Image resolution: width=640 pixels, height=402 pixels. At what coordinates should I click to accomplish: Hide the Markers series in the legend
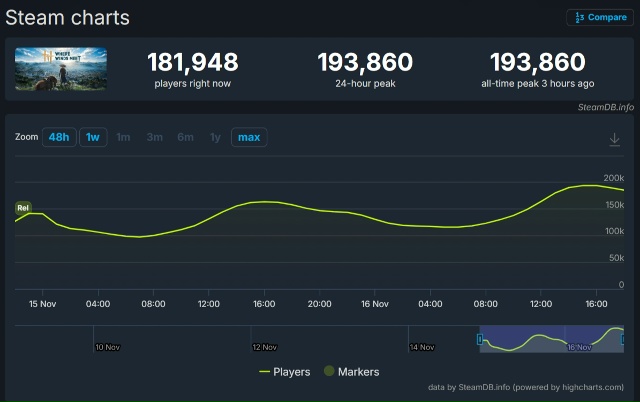(x=351, y=372)
